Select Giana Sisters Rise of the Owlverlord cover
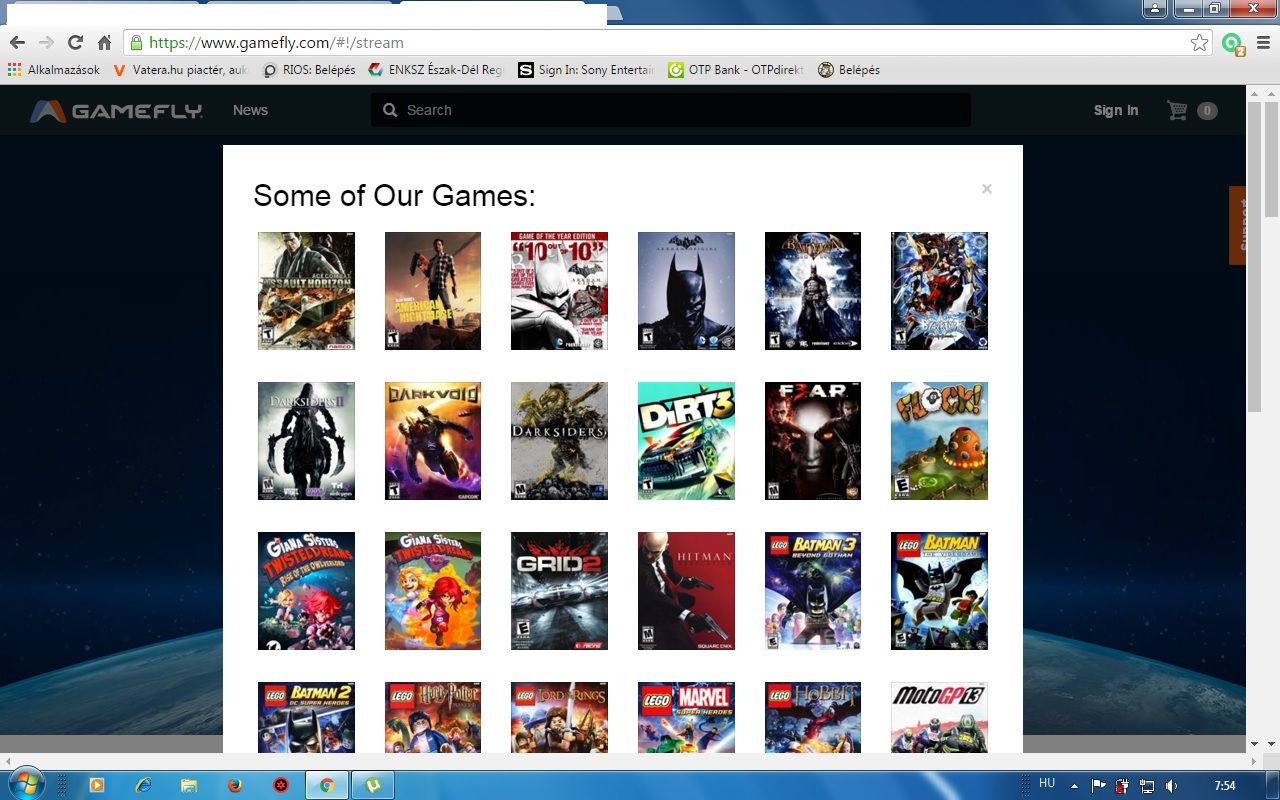The height and width of the screenshot is (800, 1280). pos(306,591)
